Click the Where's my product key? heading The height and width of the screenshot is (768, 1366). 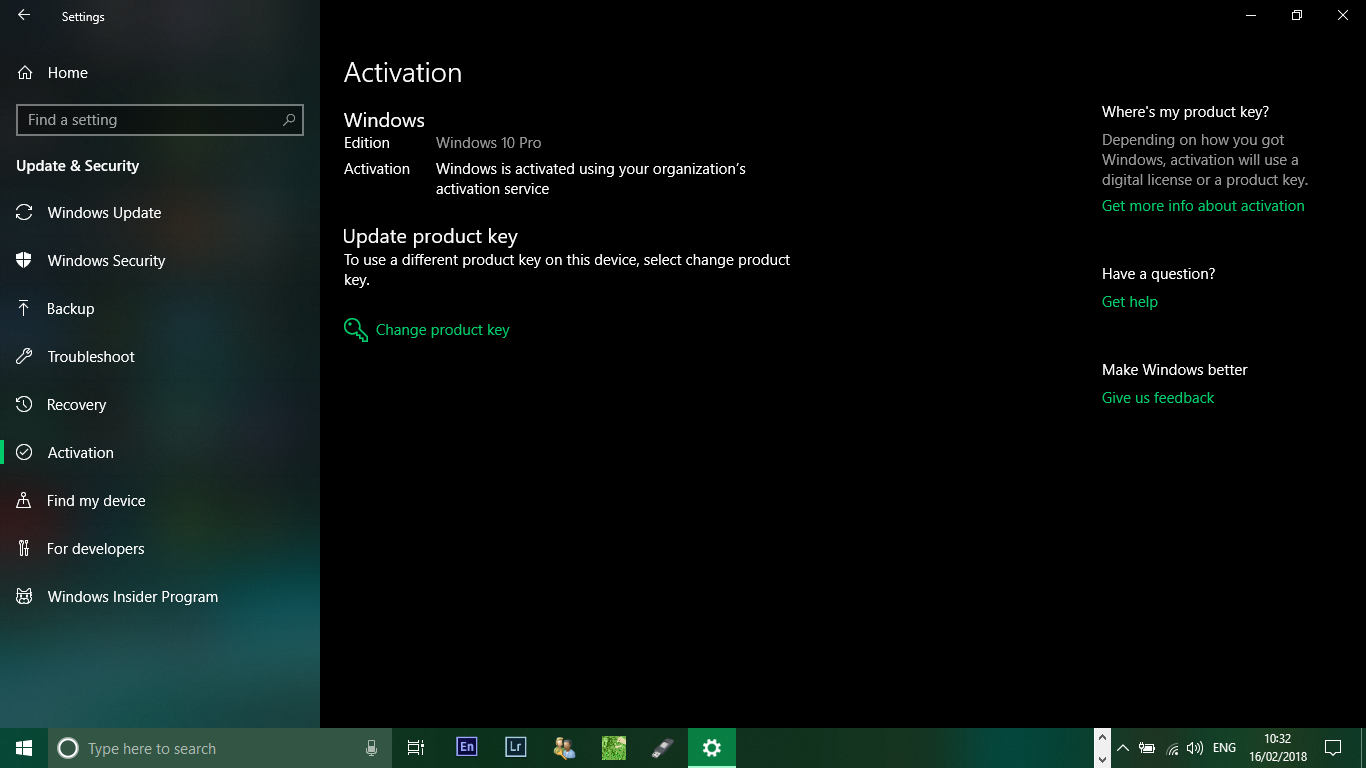1185,112
